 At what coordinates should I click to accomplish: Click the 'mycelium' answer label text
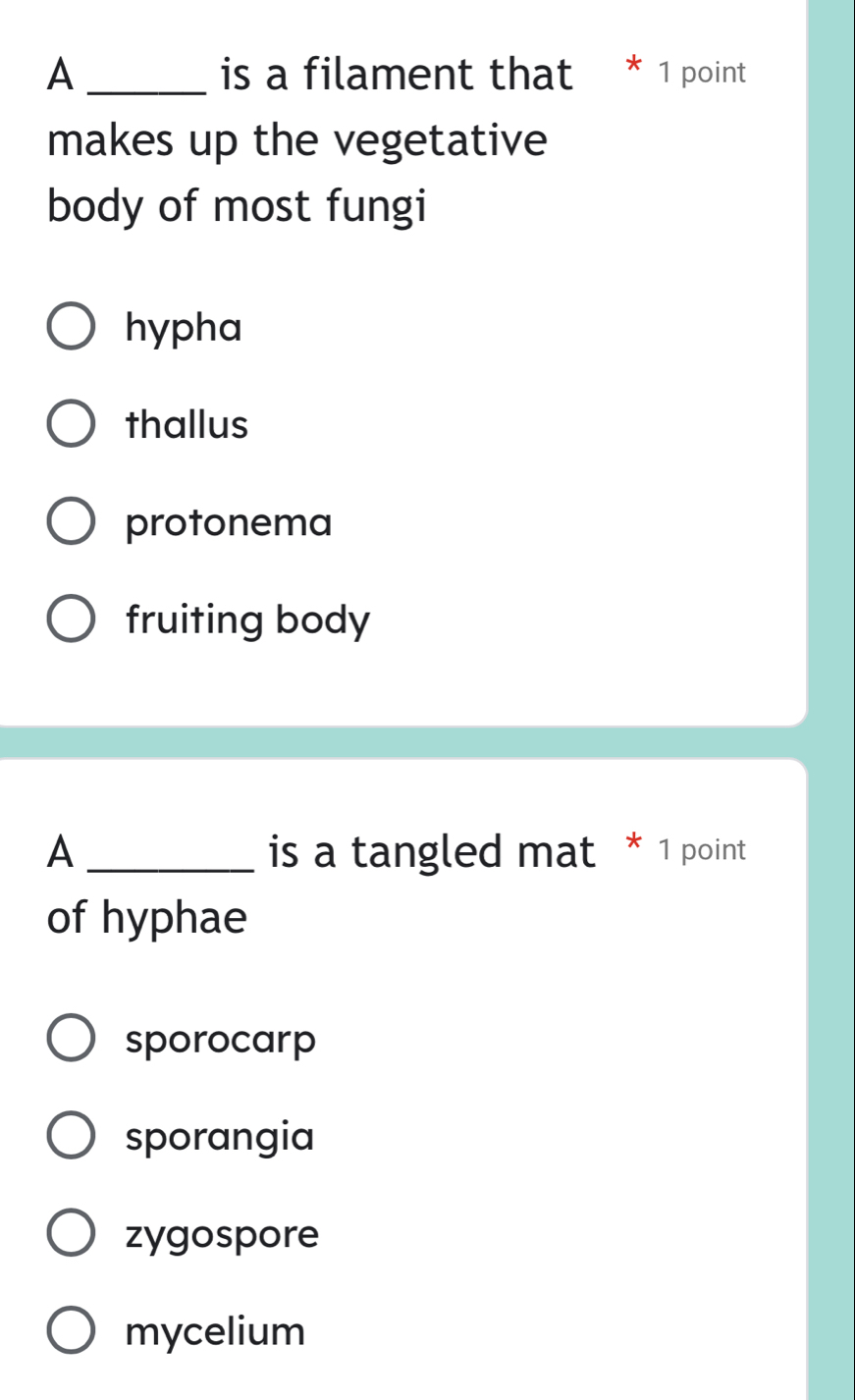pyautogui.click(x=216, y=1332)
